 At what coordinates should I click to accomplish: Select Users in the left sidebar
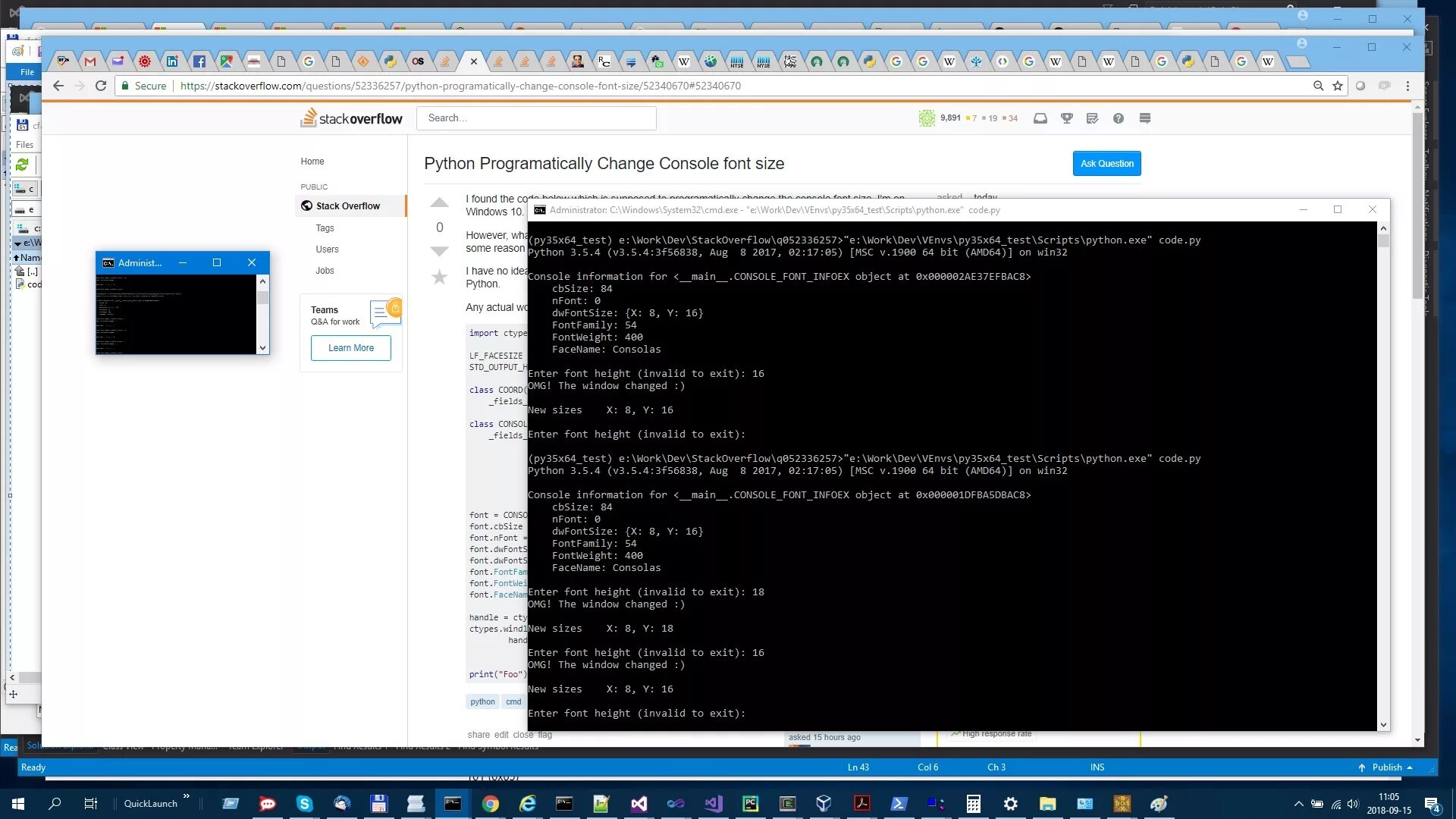pos(327,249)
